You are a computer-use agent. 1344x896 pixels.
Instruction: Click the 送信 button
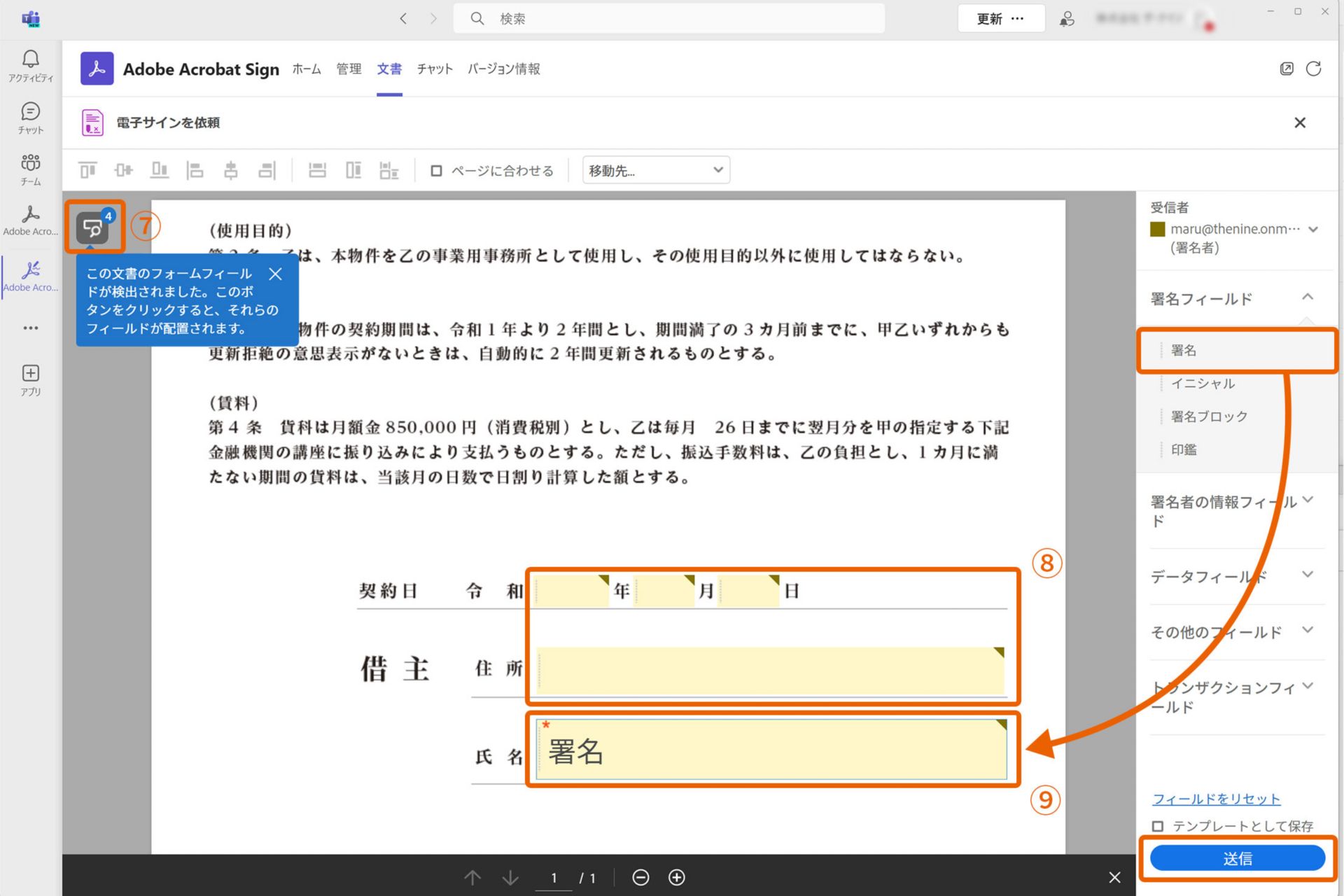pos(1237,858)
